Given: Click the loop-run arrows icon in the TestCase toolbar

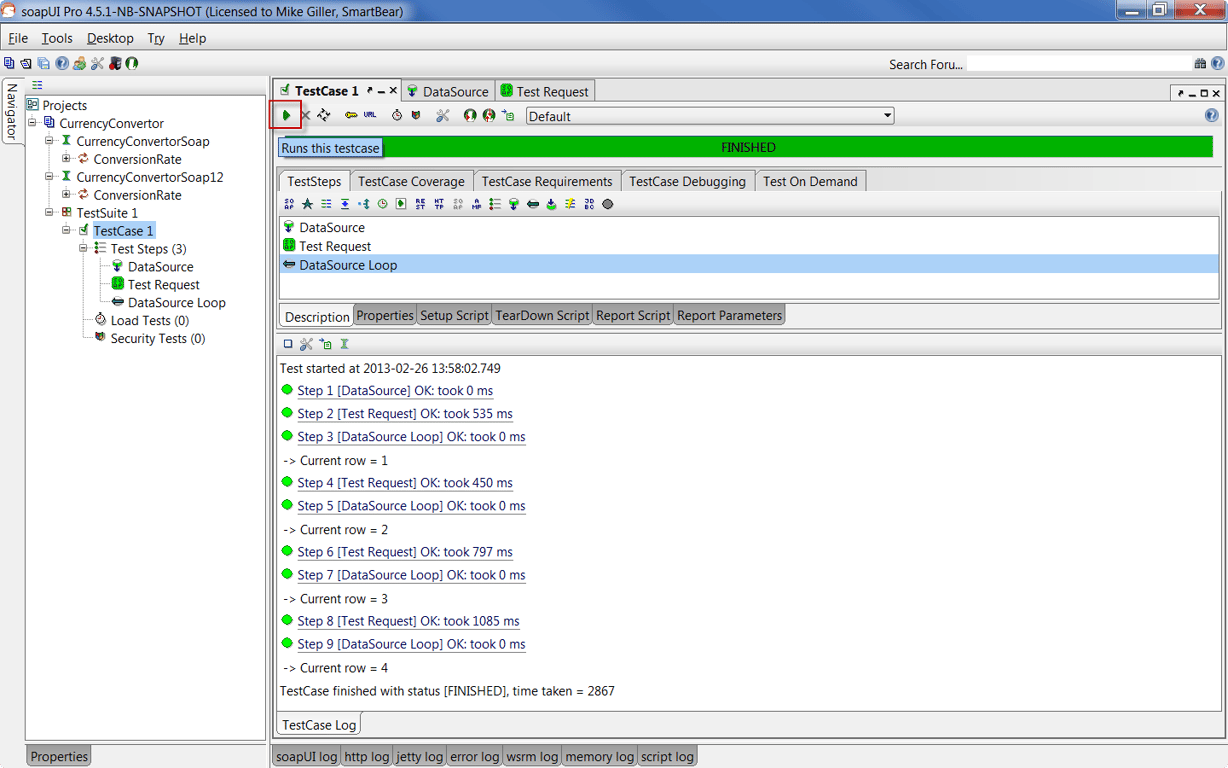Looking at the screenshot, I should coord(324,115).
